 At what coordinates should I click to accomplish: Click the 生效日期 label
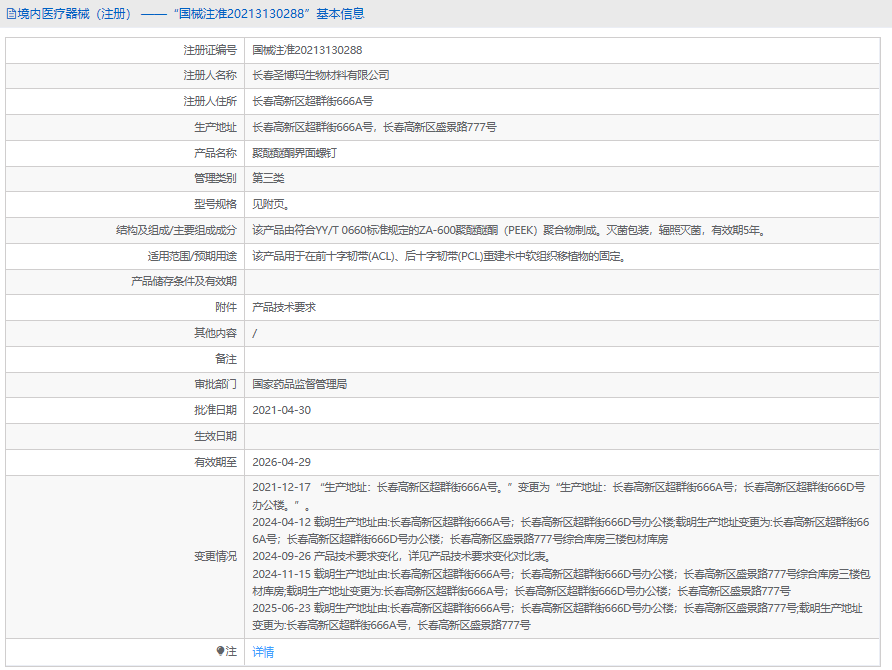click(216, 436)
